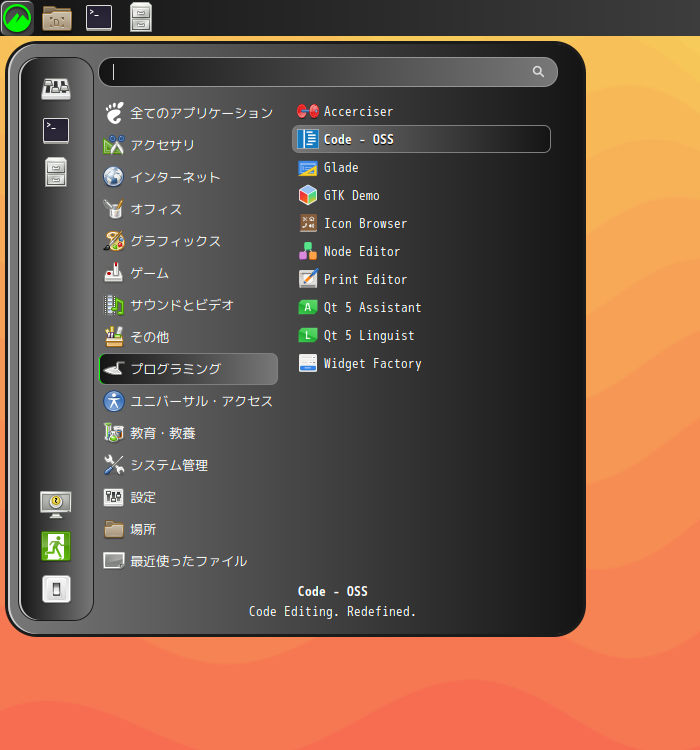Image resolution: width=700 pixels, height=750 pixels.
Task: Open the green menu launcher button in panel
Action: click(17, 18)
